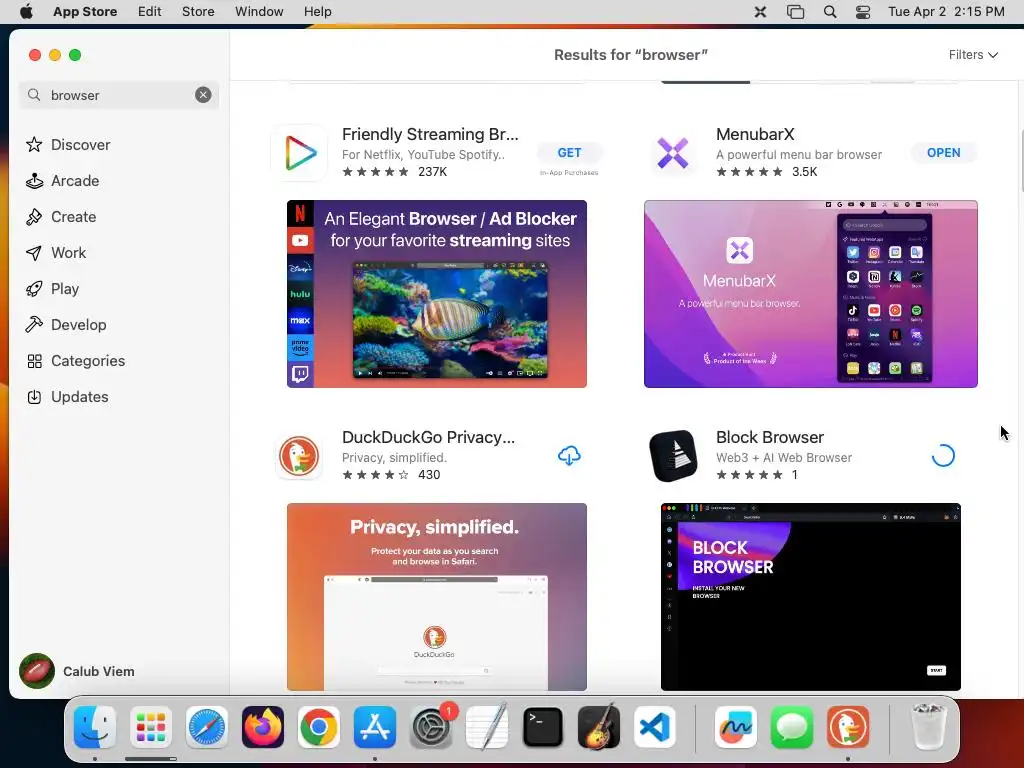Open the Help menu
Screen dimensions: 1024x768
coord(317,12)
